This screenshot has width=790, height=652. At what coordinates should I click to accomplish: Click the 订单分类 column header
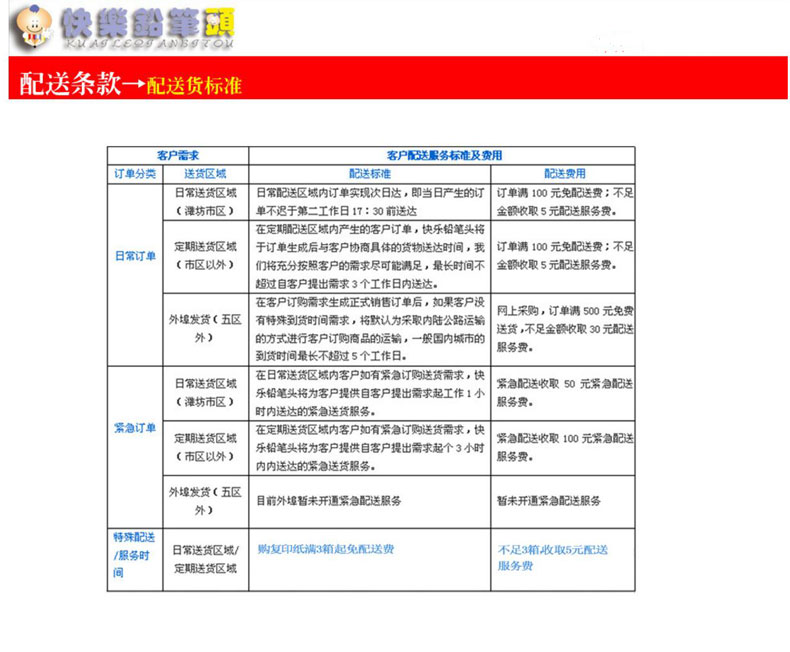[x=135, y=173]
